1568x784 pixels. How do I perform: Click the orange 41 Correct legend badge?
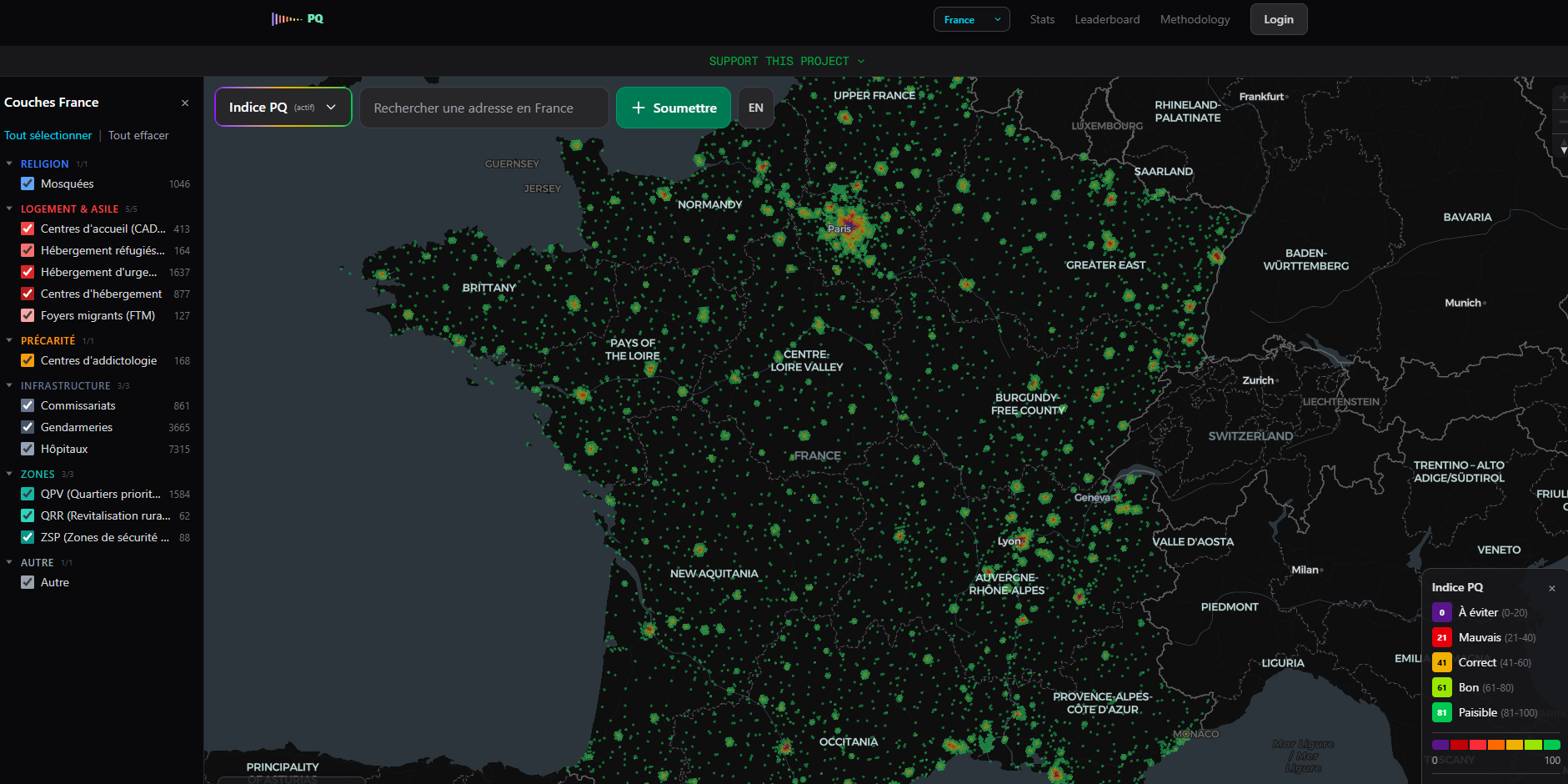[x=1442, y=662]
